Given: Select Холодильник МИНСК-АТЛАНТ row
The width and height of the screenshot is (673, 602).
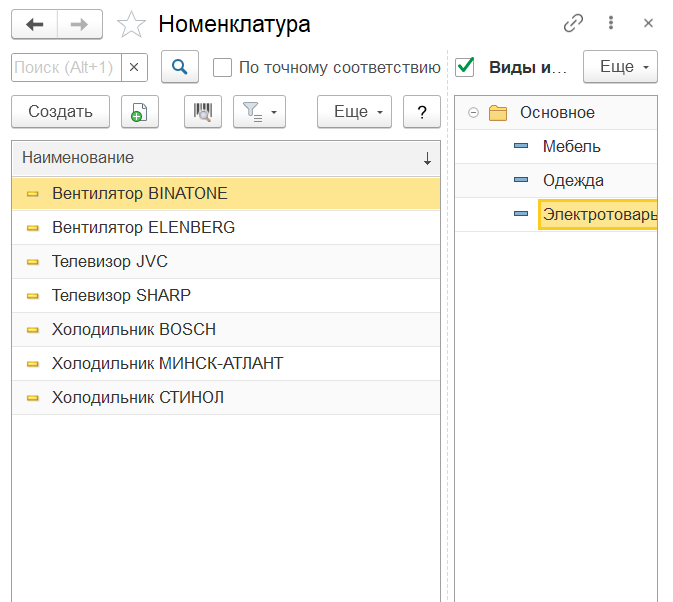Looking at the screenshot, I should click(226, 363).
